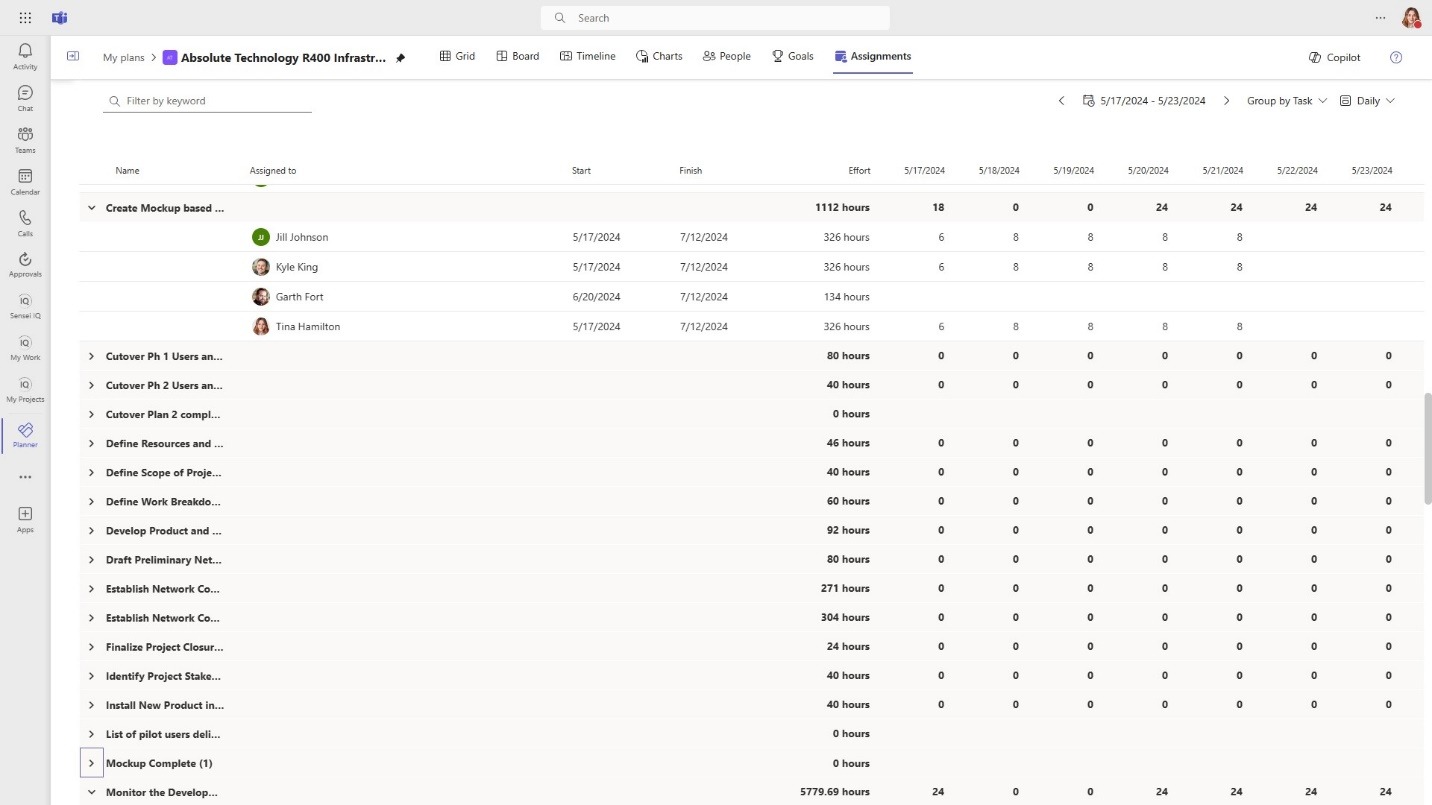1432x805 pixels.
Task: Go to next date range arrow
Action: 1227,101
